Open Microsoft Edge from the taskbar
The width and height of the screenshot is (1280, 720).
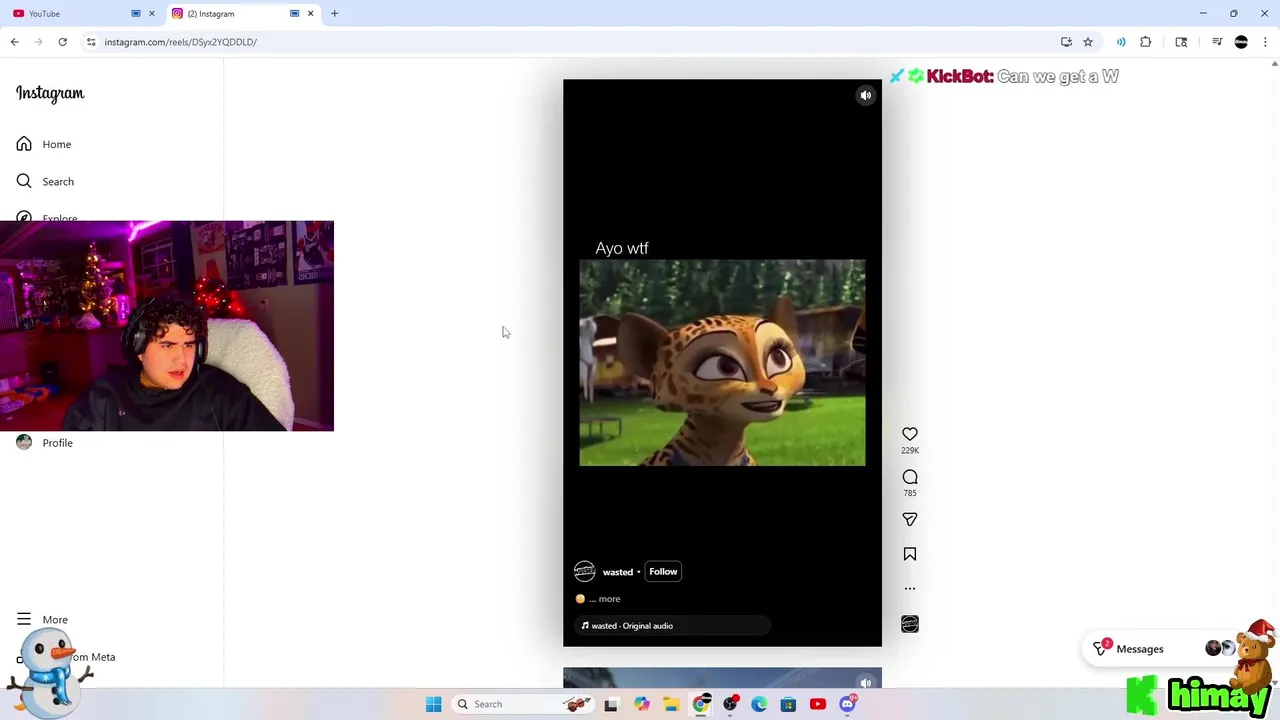pyautogui.click(x=759, y=704)
